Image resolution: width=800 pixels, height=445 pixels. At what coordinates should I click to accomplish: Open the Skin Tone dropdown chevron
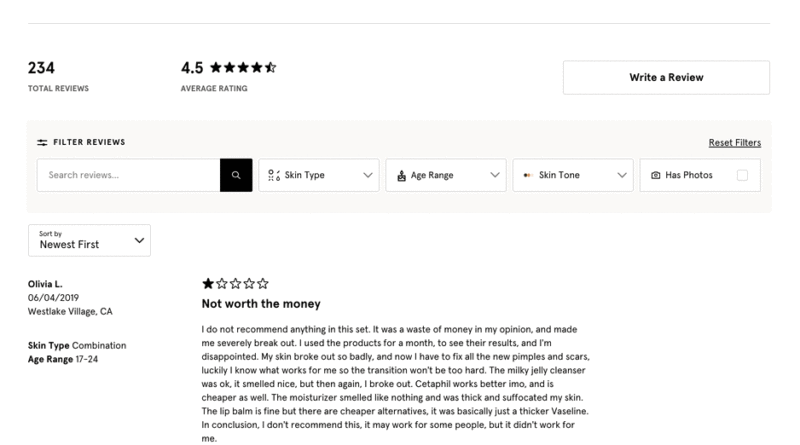tap(621, 175)
